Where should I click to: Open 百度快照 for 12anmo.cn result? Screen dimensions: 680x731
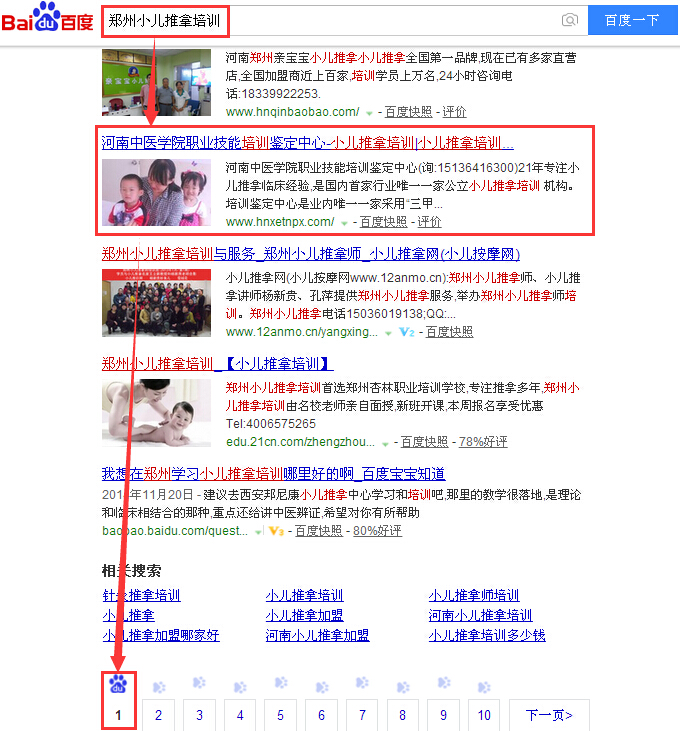(x=449, y=332)
